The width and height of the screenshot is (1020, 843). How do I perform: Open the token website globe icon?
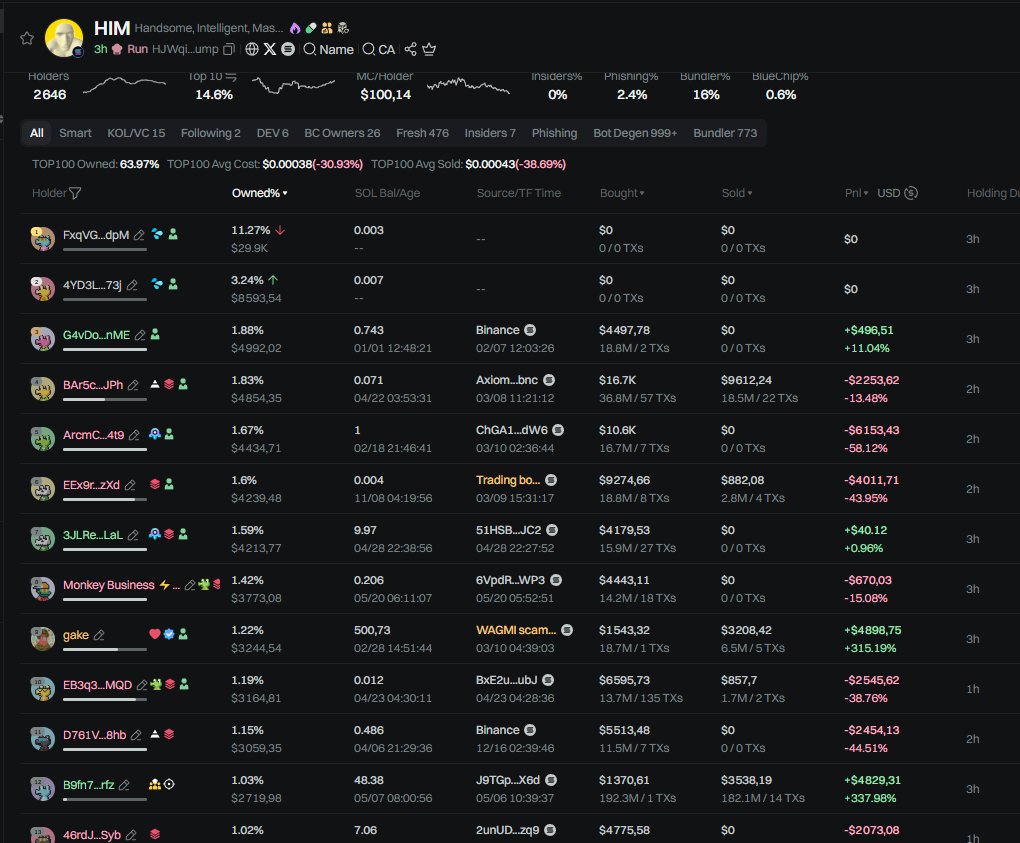tap(252, 49)
